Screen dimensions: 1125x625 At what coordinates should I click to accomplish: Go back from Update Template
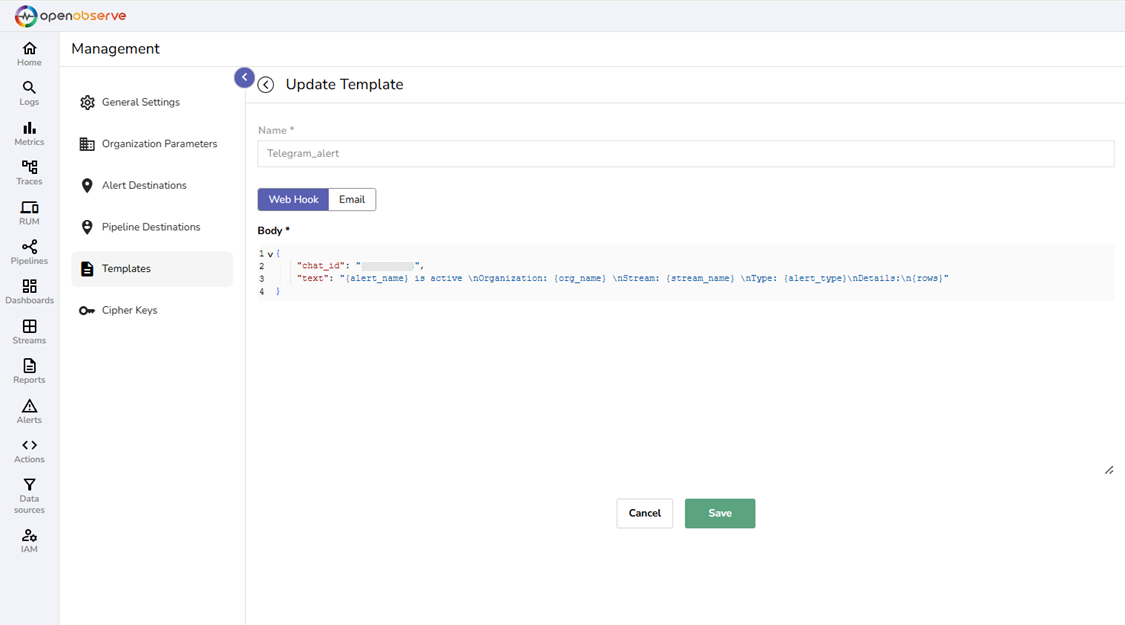266,85
